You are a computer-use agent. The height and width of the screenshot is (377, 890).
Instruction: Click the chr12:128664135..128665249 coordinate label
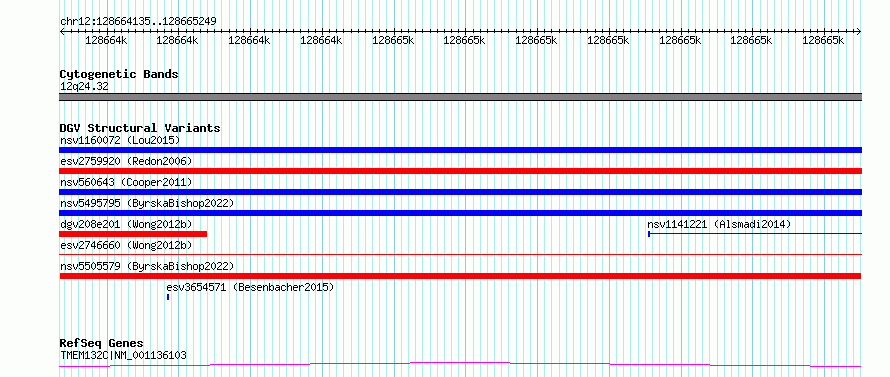138,22
